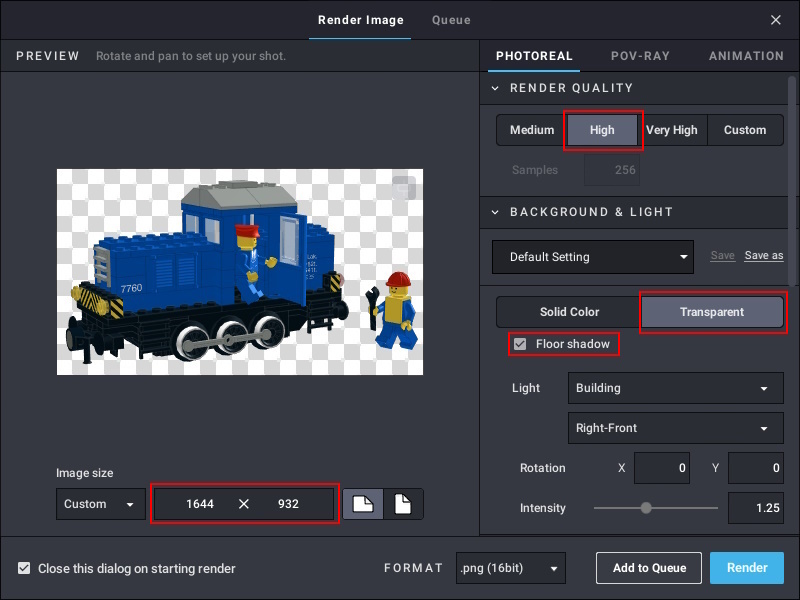
Task: Select Solid Color background
Action: tap(569, 312)
